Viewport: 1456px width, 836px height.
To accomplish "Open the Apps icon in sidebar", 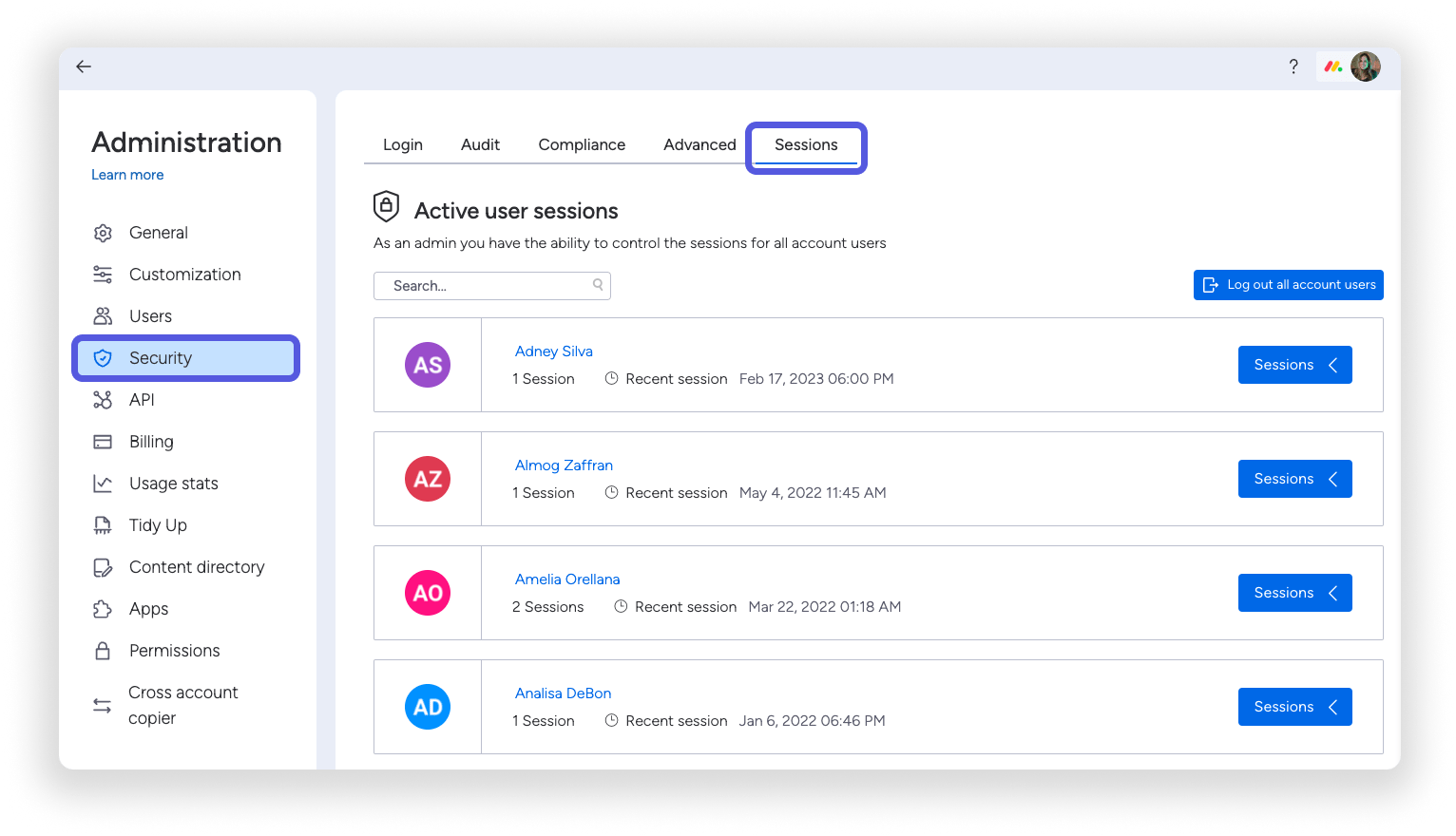I will (x=104, y=608).
